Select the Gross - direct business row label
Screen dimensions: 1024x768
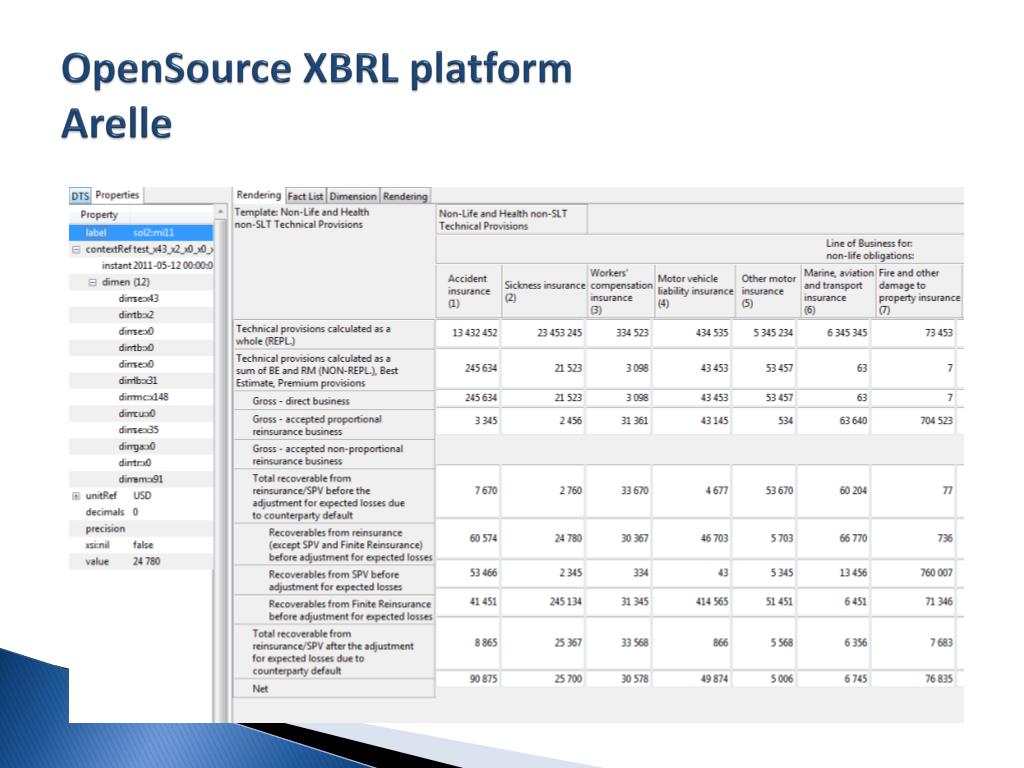(x=334, y=401)
